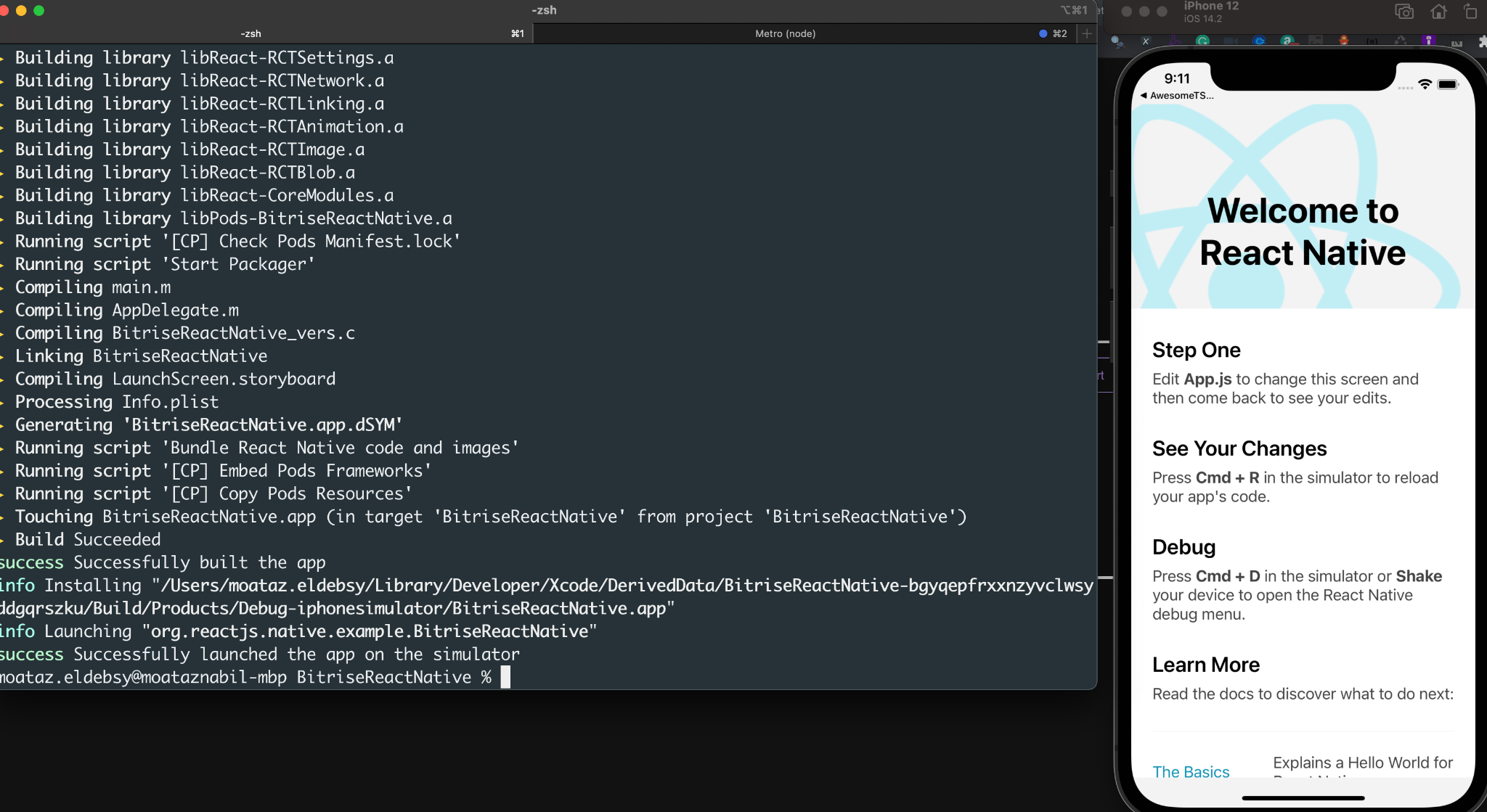Click the simulator Home button icon
The height and width of the screenshot is (812, 1487).
1438,12
